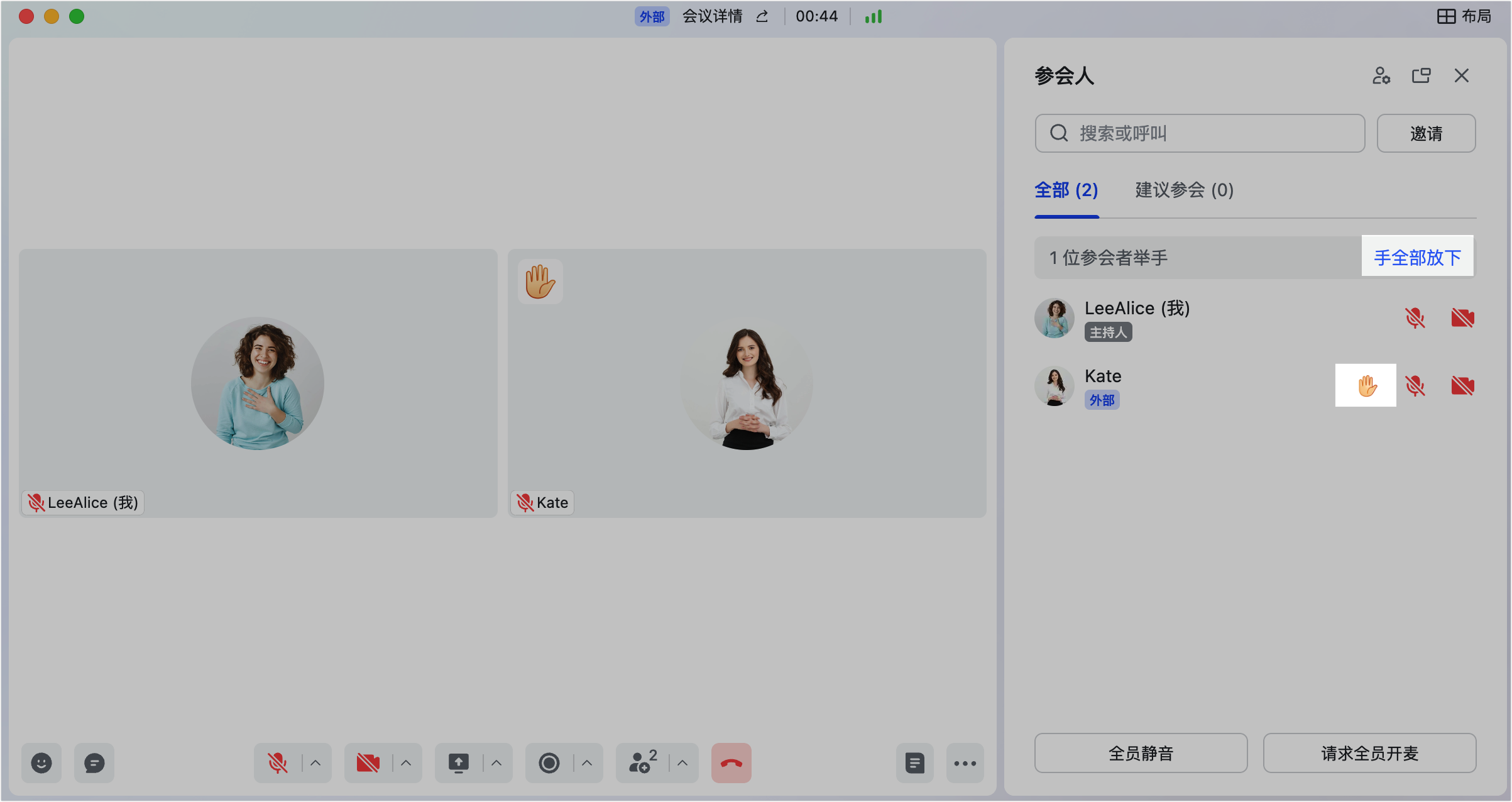The image size is (1512, 802).
Task: Click Kate name label on video tile
Action: click(x=543, y=503)
